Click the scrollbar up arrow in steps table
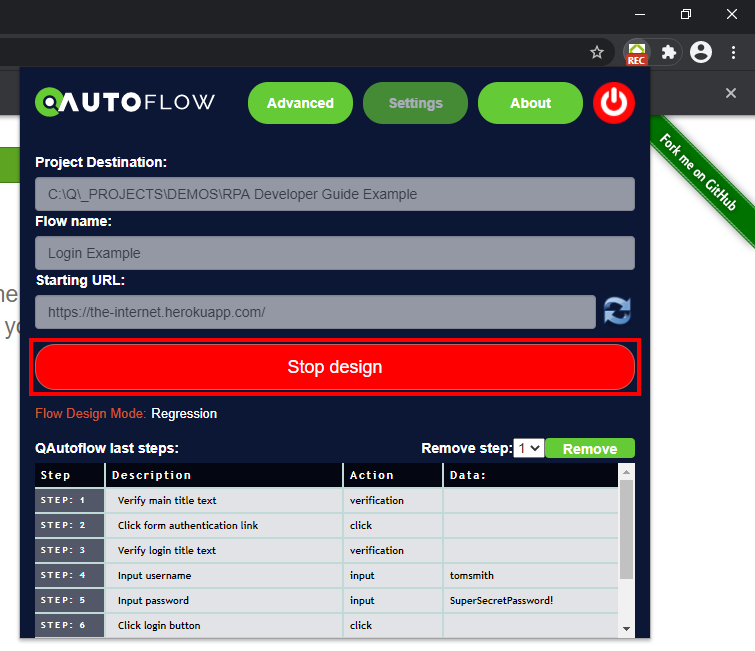755x651 pixels. pyautogui.click(x=626, y=472)
